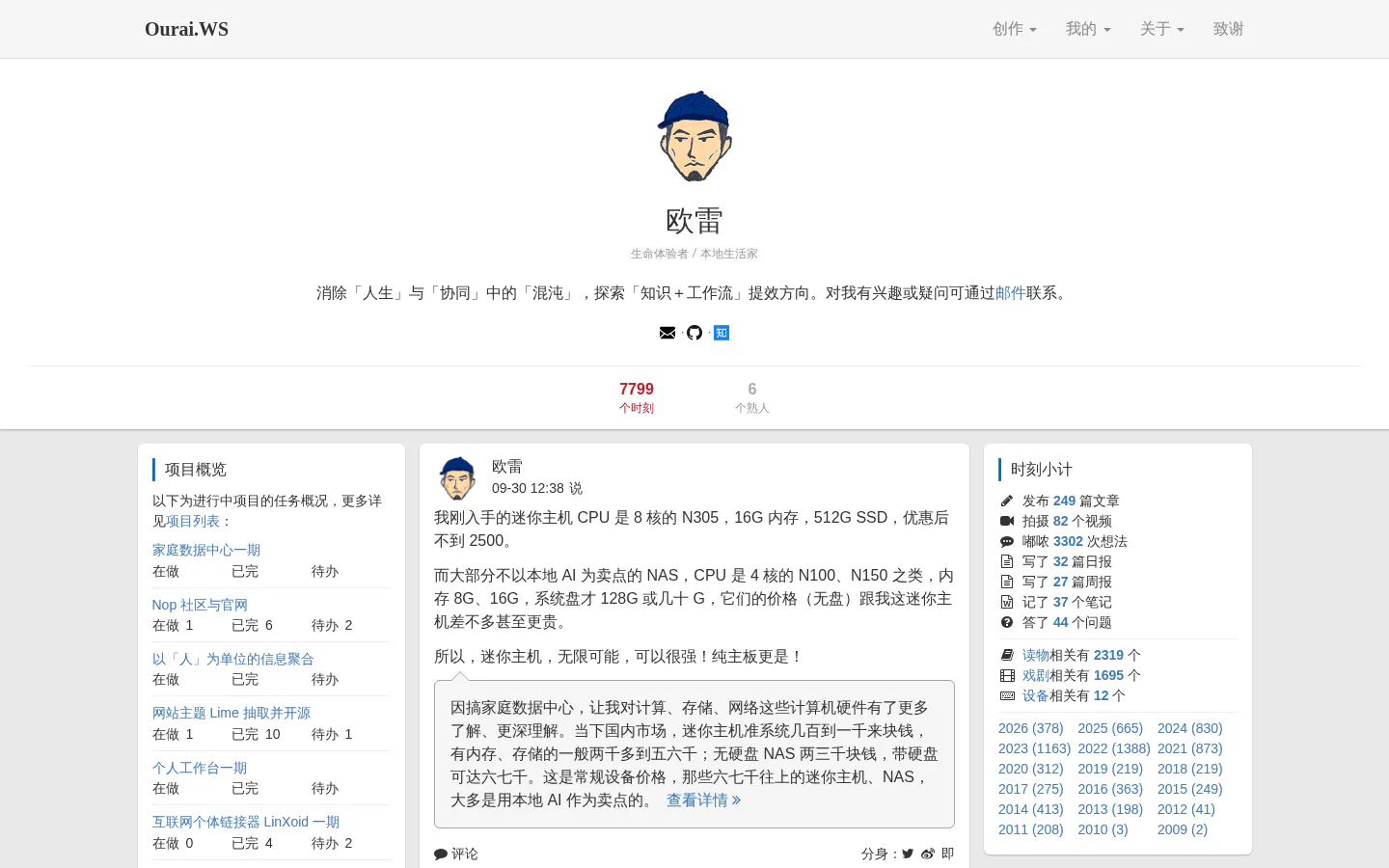Open 以「人」为单位的信息聚合 project
Screen dimensions: 1389x868
(x=233, y=659)
